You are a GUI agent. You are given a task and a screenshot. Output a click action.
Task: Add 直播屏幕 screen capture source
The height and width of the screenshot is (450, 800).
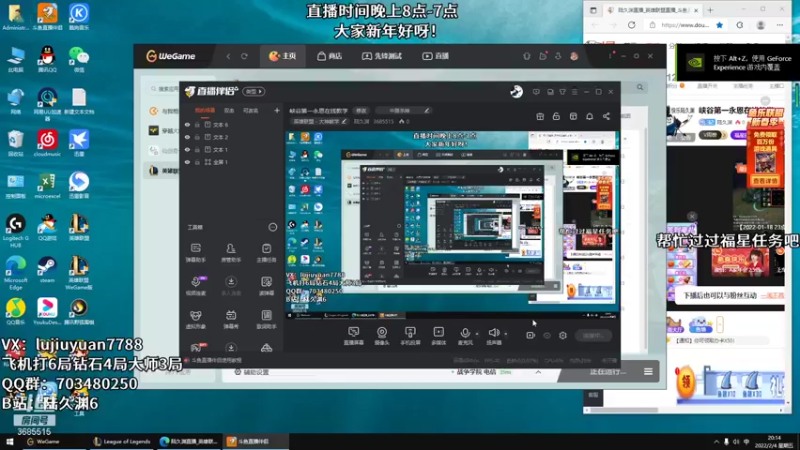(x=354, y=336)
